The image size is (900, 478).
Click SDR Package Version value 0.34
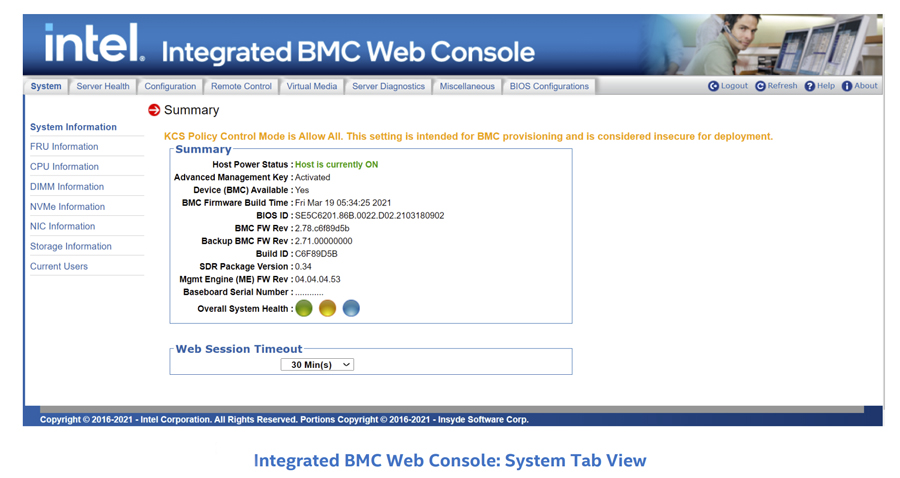click(303, 266)
